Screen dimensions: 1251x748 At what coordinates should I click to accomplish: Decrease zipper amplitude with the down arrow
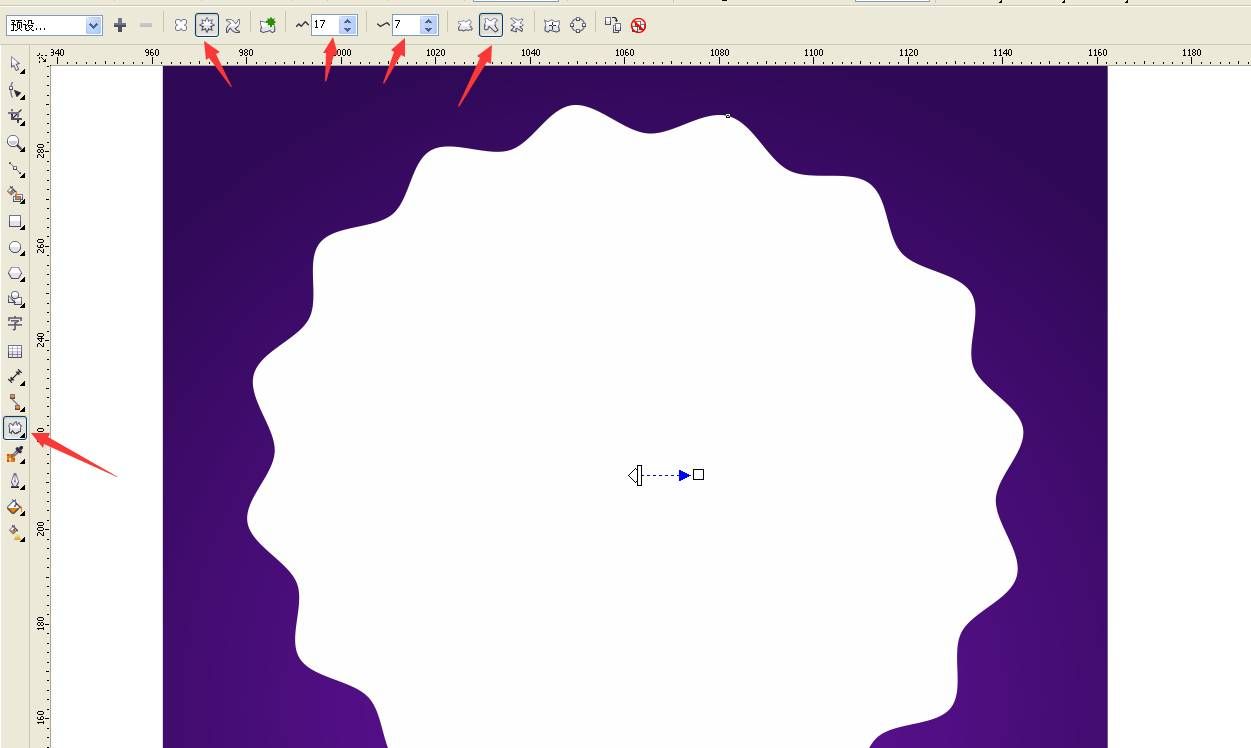(x=348, y=30)
